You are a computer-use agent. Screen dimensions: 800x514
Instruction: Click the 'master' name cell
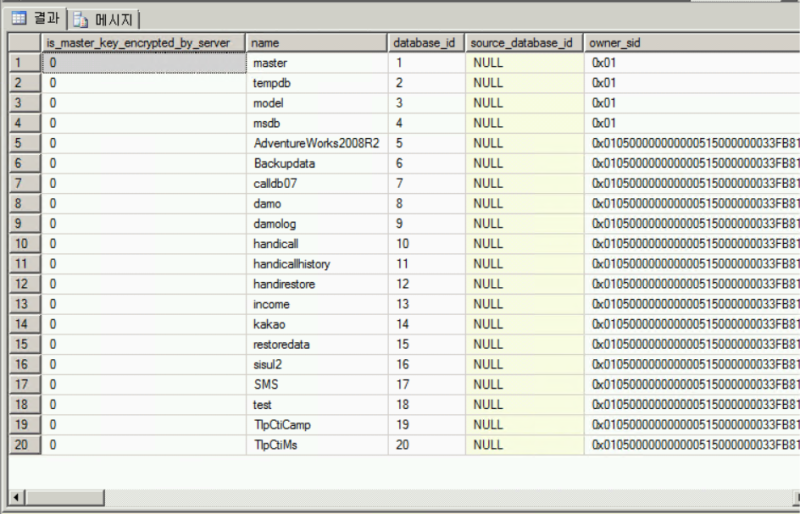317,63
